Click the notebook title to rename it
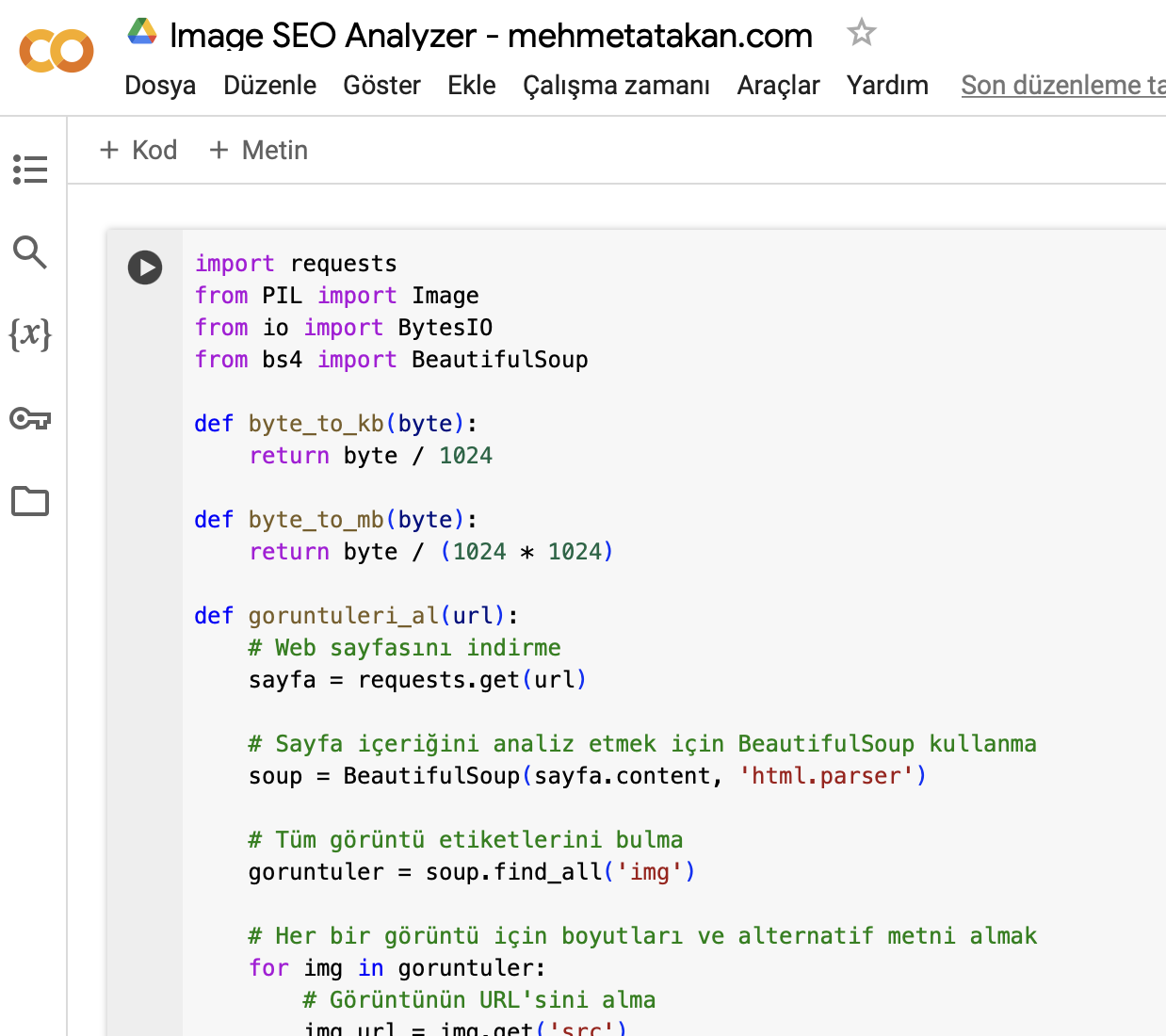Image resolution: width=1166 pixels, height=1036 pixels. (490, 36)
